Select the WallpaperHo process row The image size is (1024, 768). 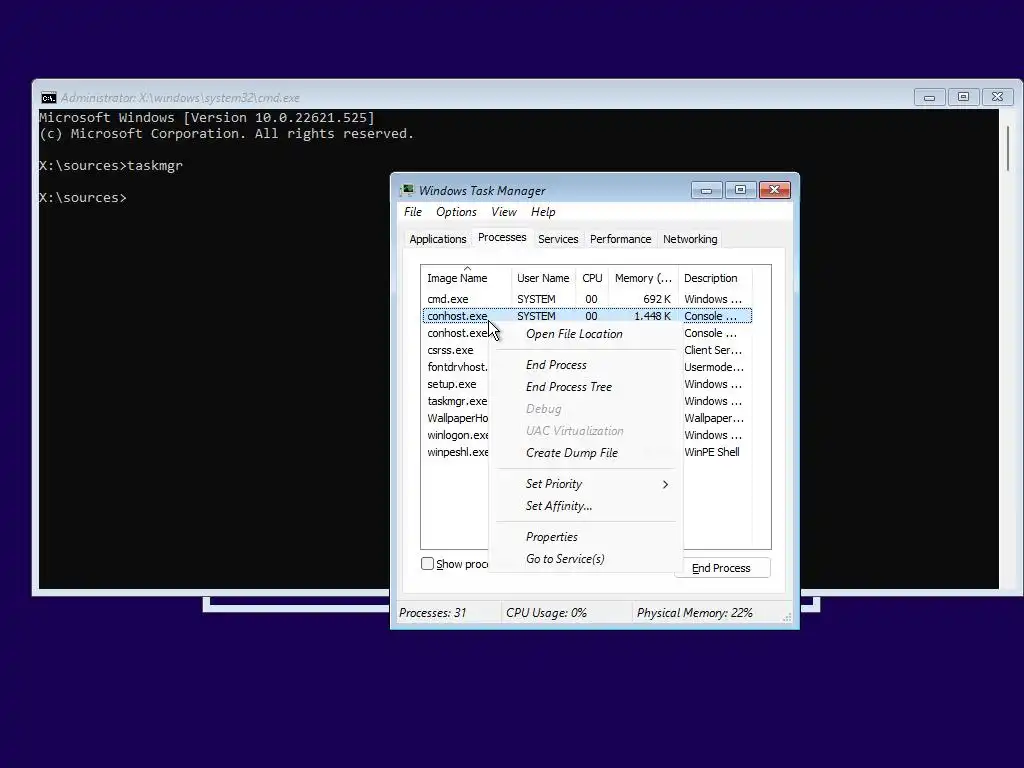(457, 418)
